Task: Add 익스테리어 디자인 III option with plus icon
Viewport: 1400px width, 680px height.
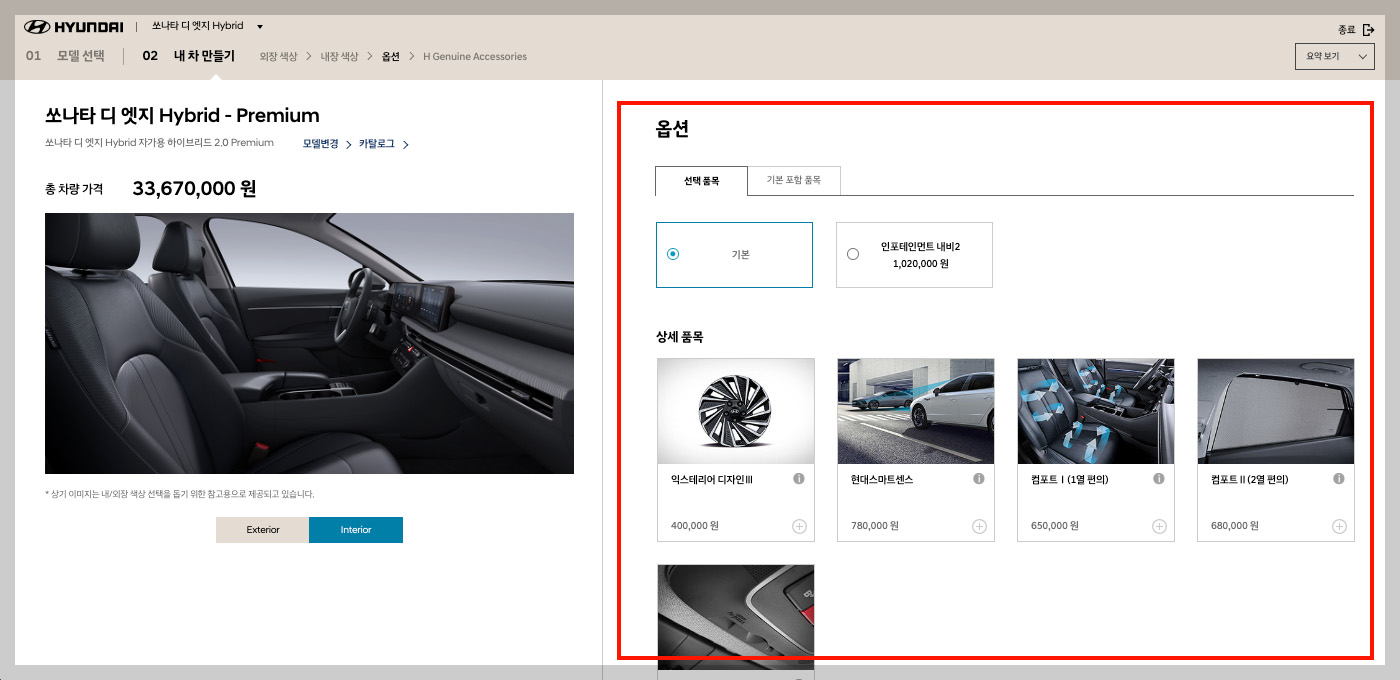Action: (x=799, y=526)
